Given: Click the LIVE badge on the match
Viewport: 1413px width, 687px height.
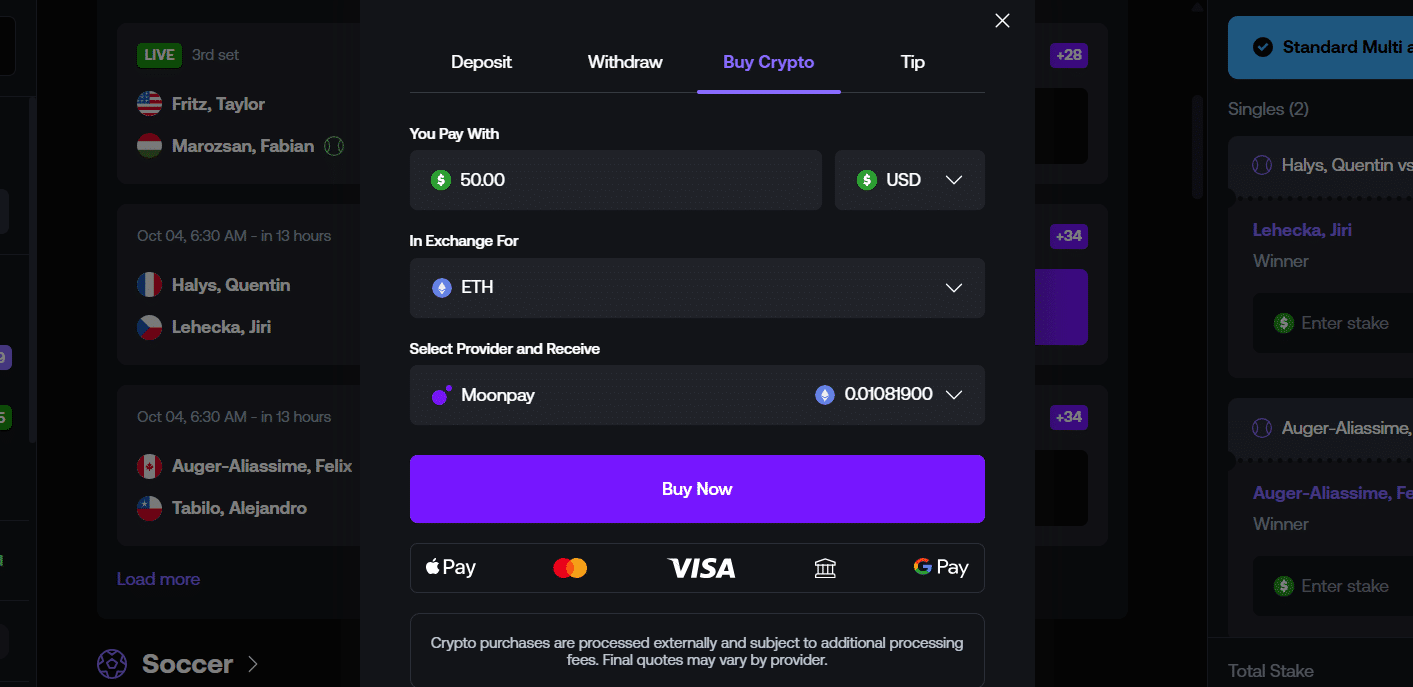Looking at the screenshot, I should [159, 55].
